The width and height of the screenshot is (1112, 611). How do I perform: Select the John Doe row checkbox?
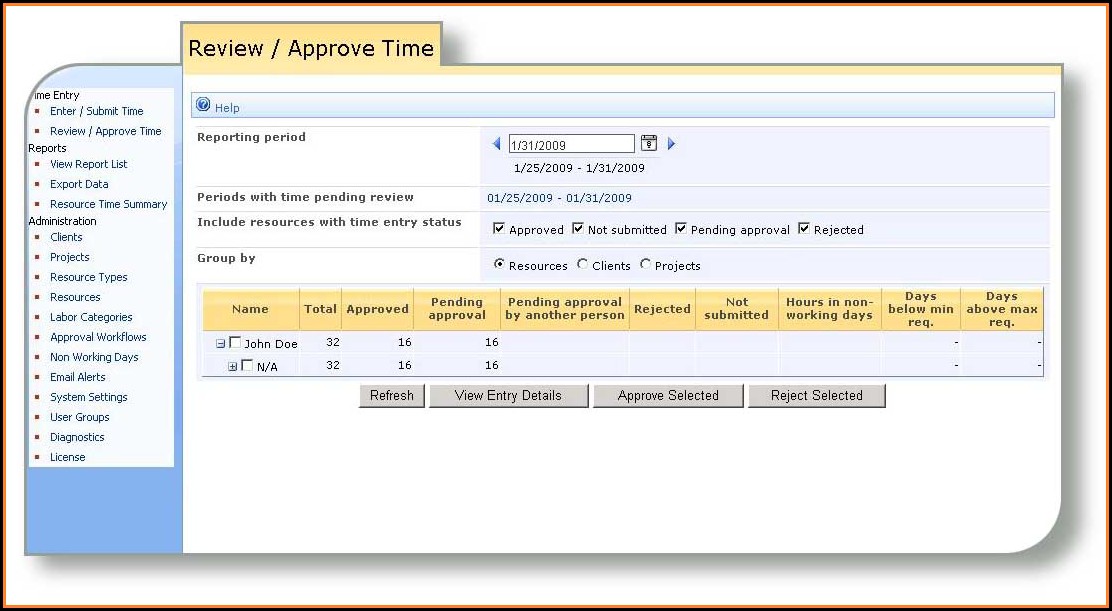pos(236,343)
